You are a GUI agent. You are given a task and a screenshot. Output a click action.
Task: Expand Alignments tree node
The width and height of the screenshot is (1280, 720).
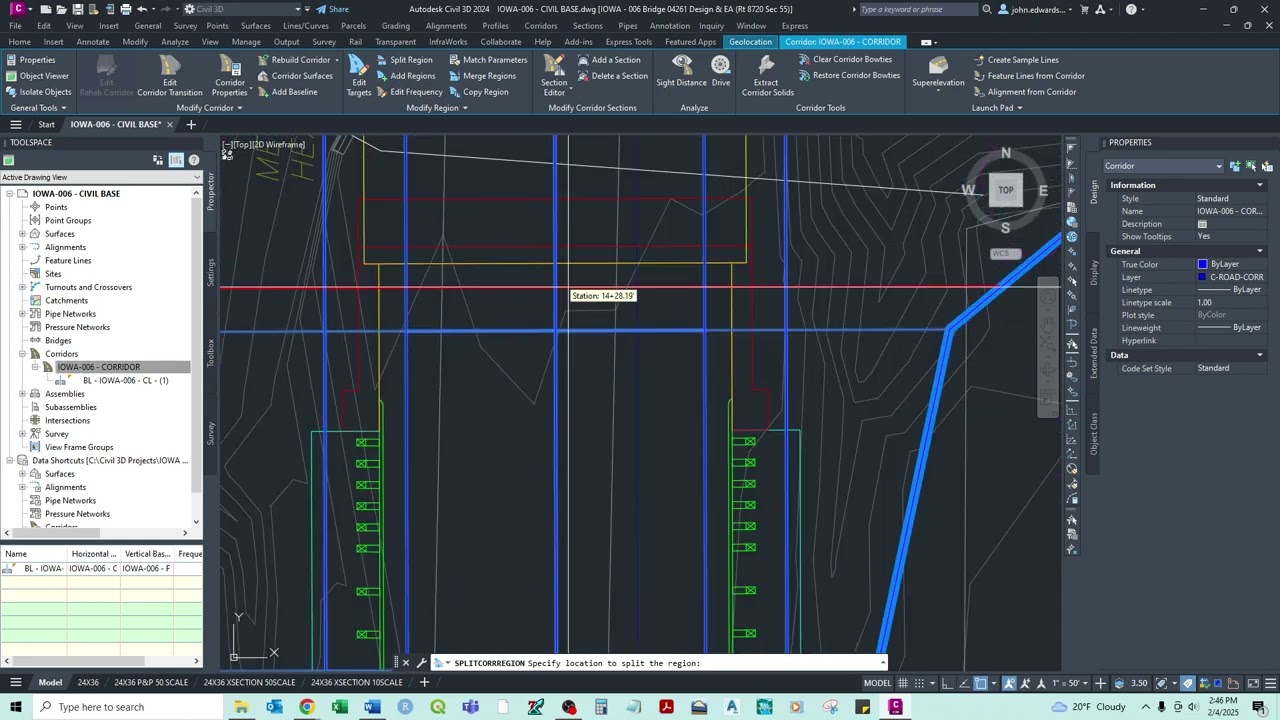pos(22,247)
